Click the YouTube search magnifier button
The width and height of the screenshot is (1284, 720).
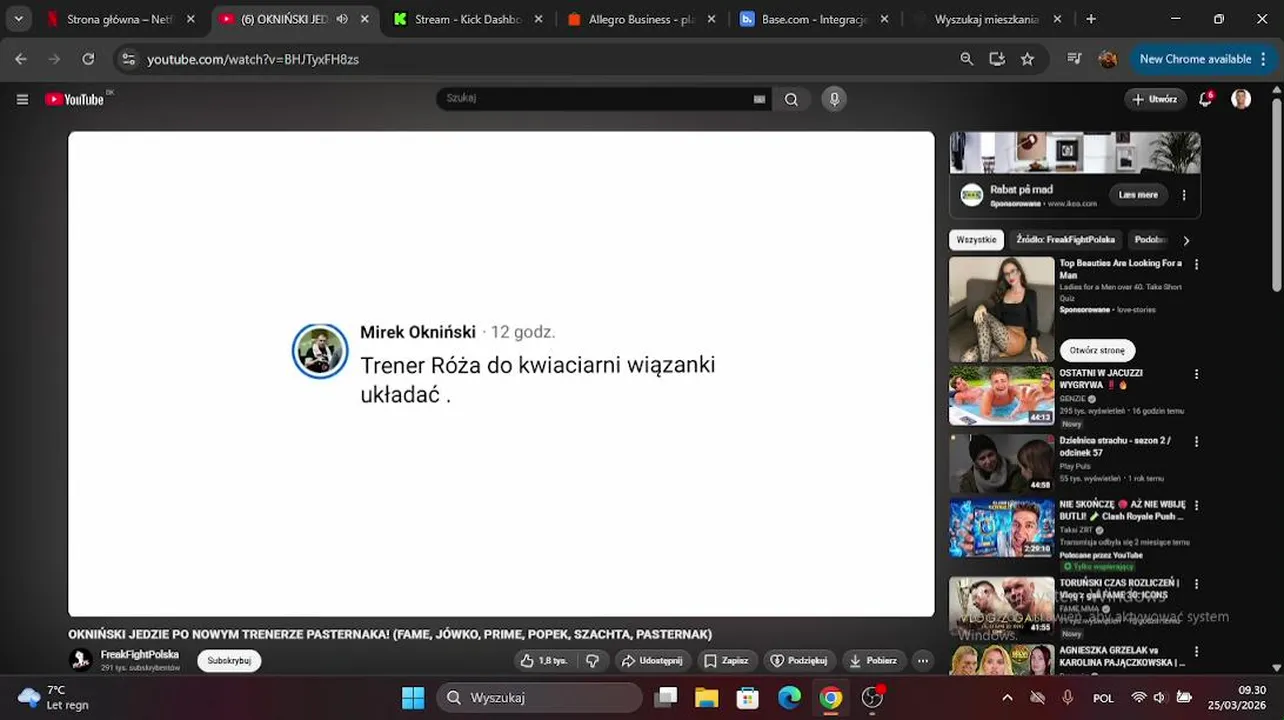coord(791,99)
